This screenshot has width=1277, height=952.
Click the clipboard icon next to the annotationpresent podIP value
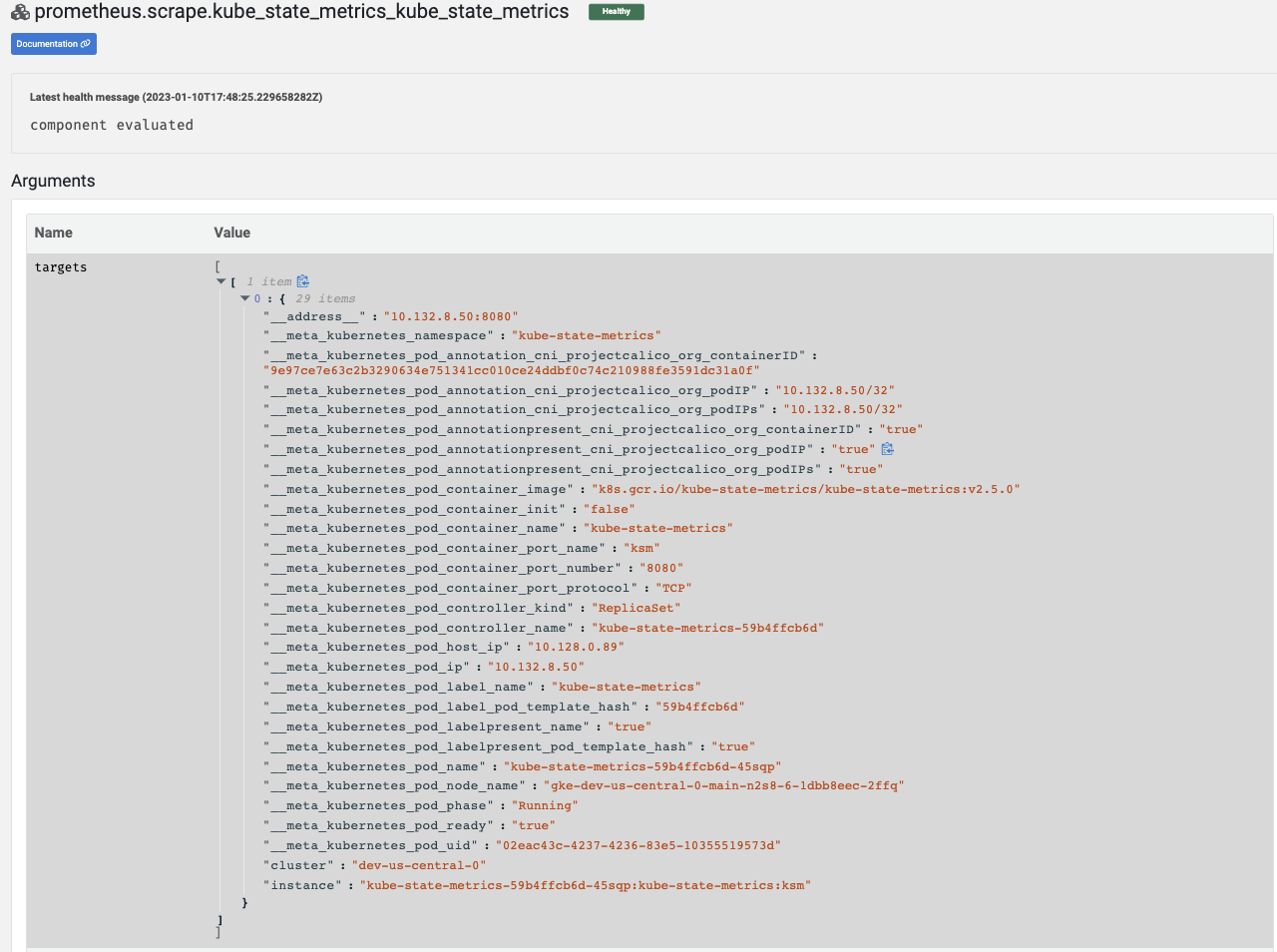coord(888,448)
